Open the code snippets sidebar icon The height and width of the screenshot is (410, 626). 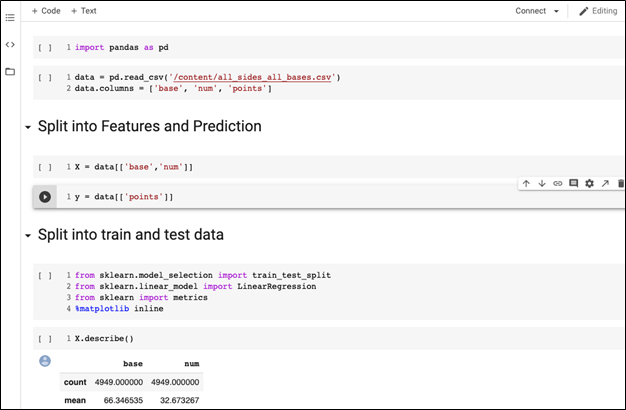point(10,44)
